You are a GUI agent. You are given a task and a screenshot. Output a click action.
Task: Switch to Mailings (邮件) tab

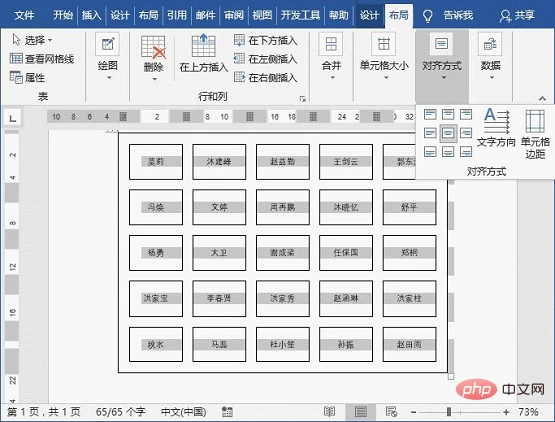205,15
